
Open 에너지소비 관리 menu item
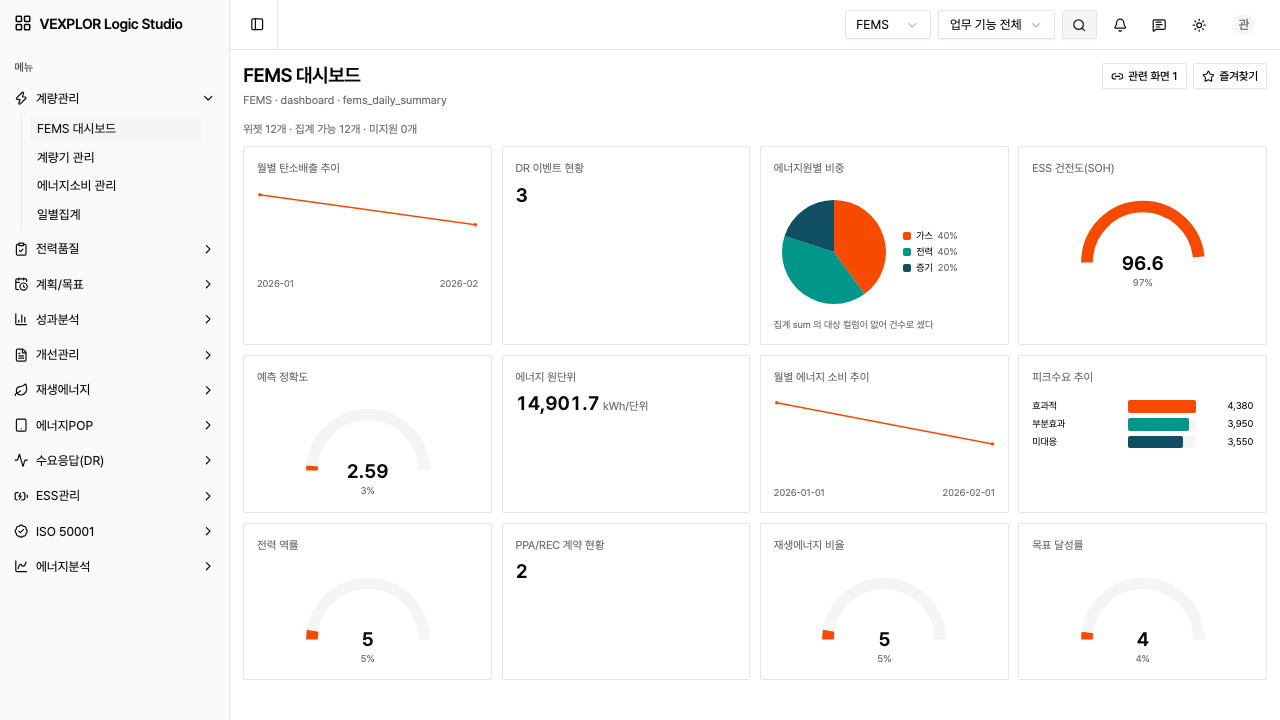(115, 185)
